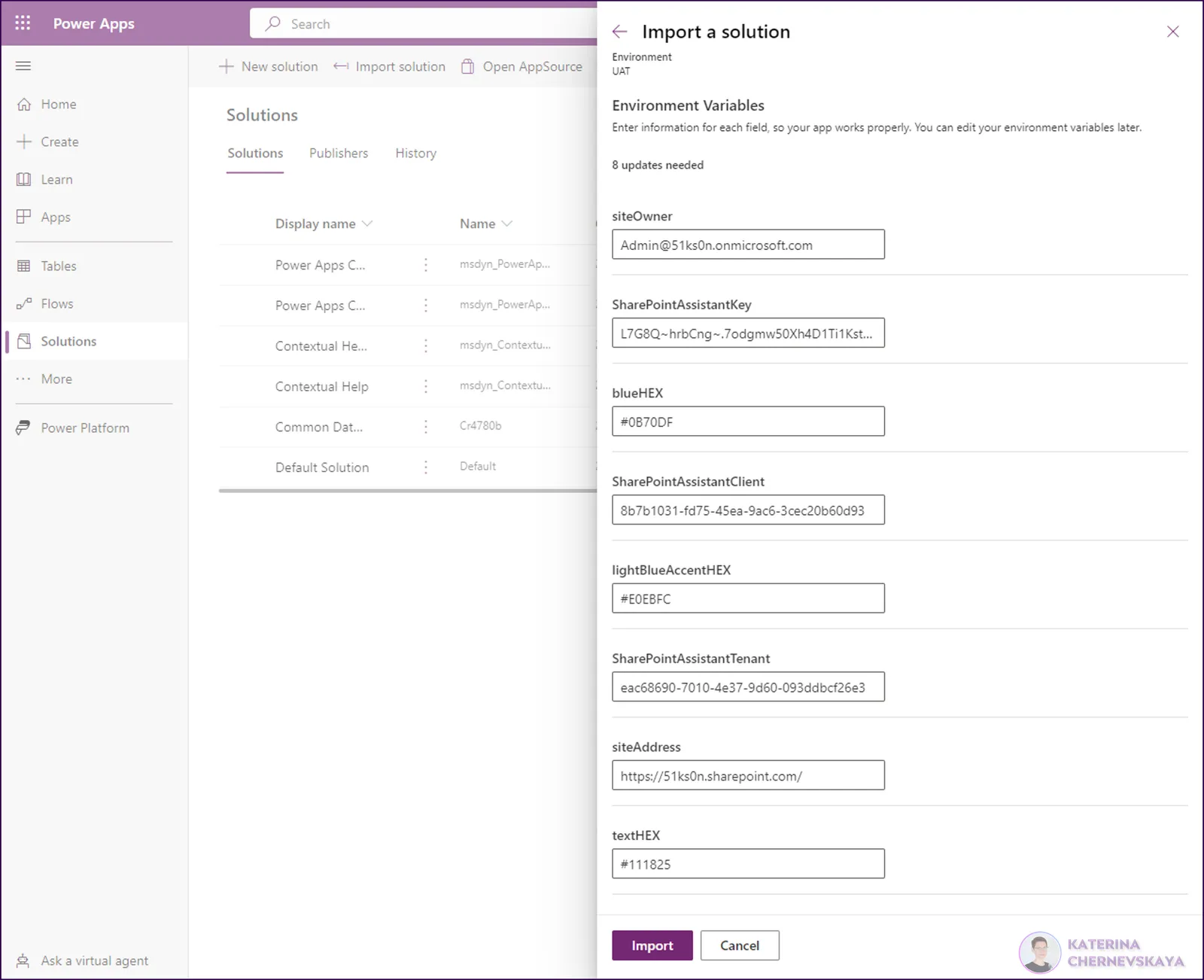
Task: Click the Cancel button
Action: (x=739, y=945)
